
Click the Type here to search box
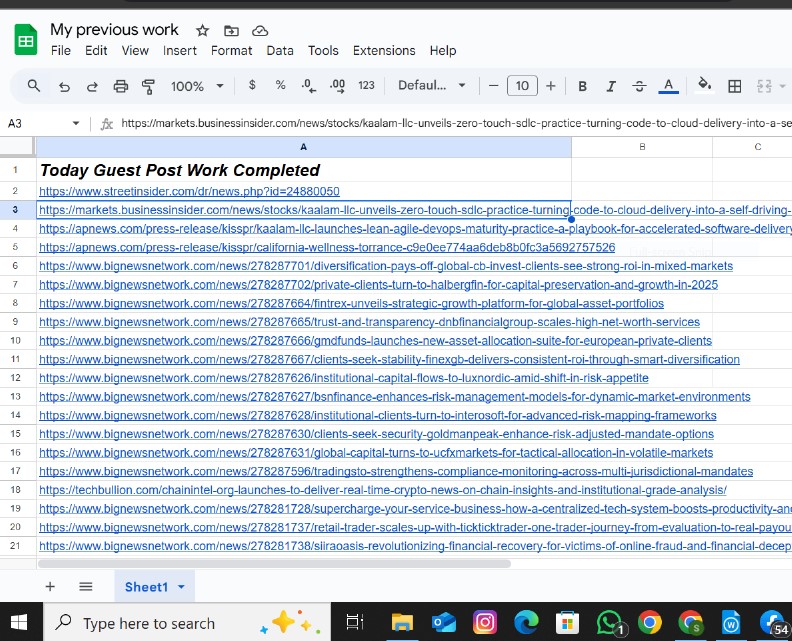[187, 623]
